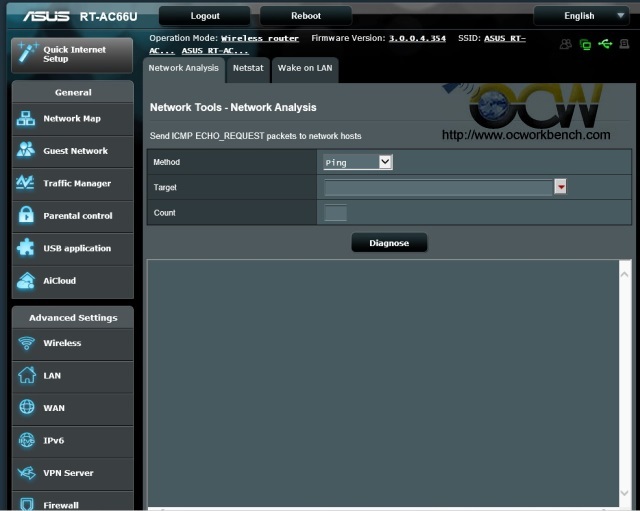
Task: Click the IPv6 globe icon
Action: click(x=27, y=440)
